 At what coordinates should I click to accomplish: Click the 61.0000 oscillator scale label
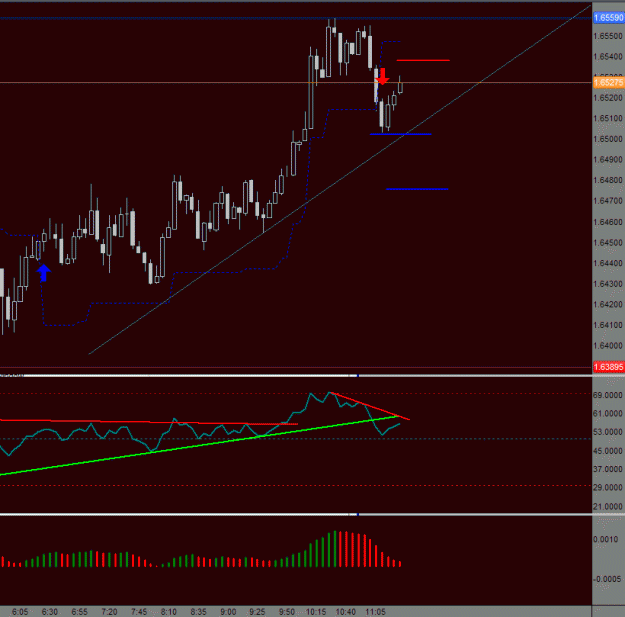pos(608,414)
